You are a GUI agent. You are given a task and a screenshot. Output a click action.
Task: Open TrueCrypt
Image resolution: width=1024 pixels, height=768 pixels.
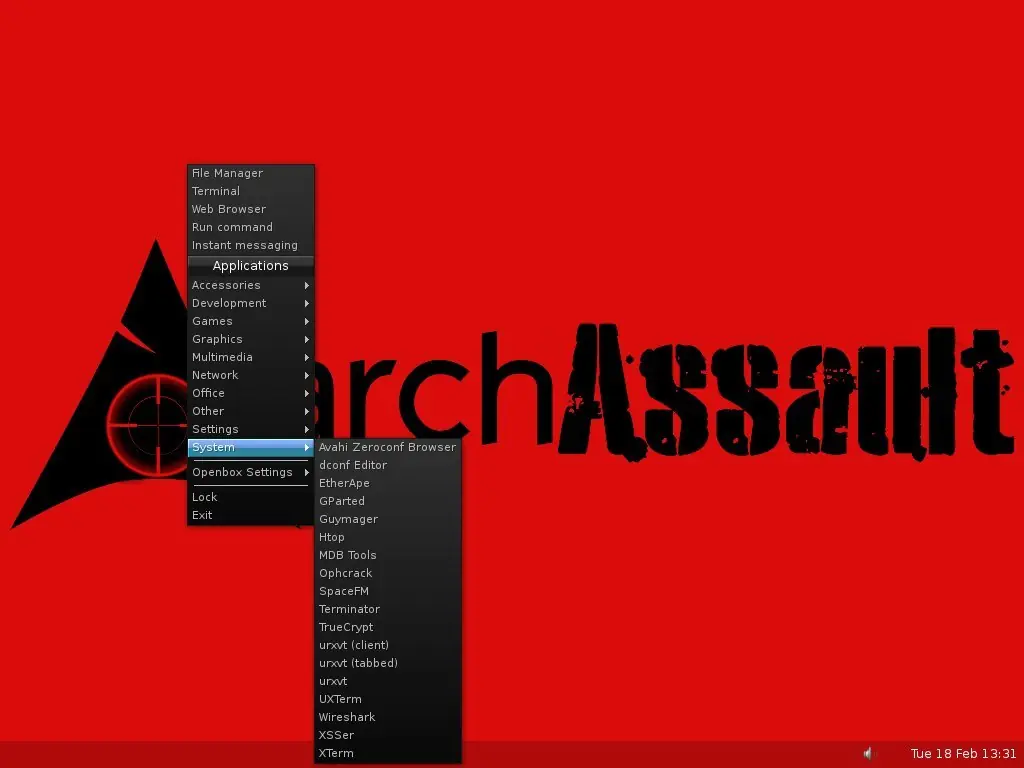pyautogui.click(x=388, y=627)
